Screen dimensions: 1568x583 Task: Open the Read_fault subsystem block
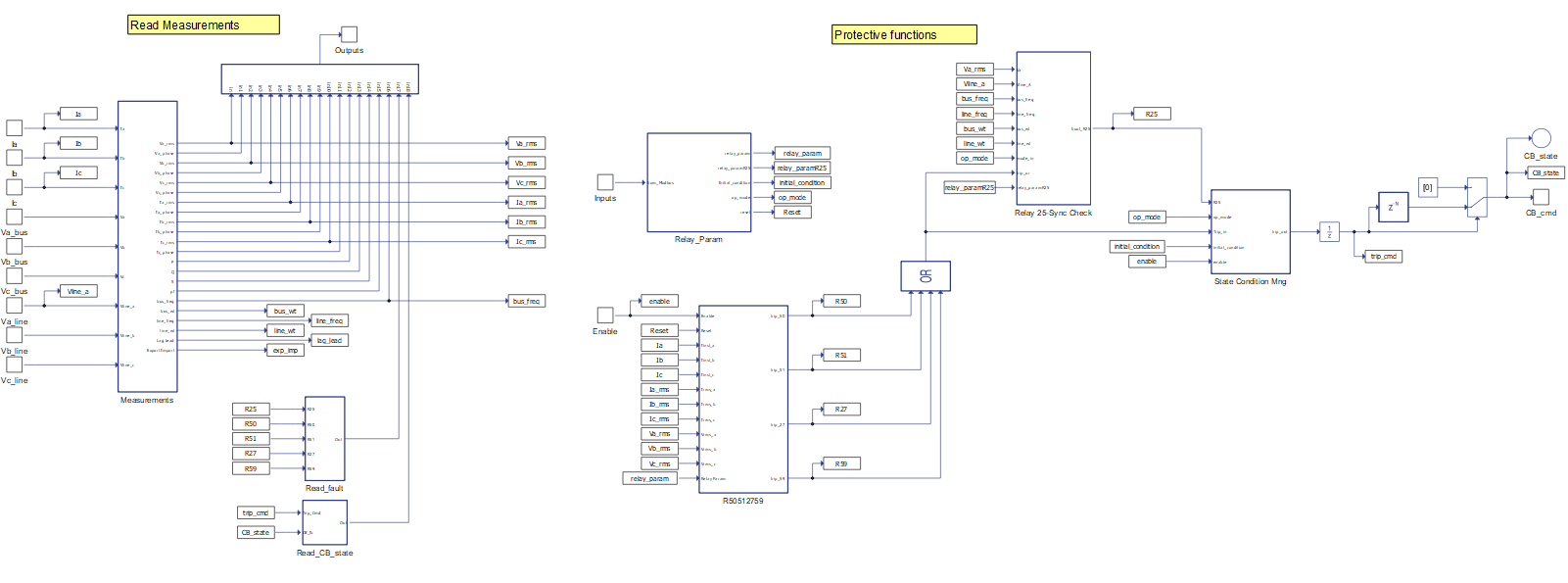point(324,438)
